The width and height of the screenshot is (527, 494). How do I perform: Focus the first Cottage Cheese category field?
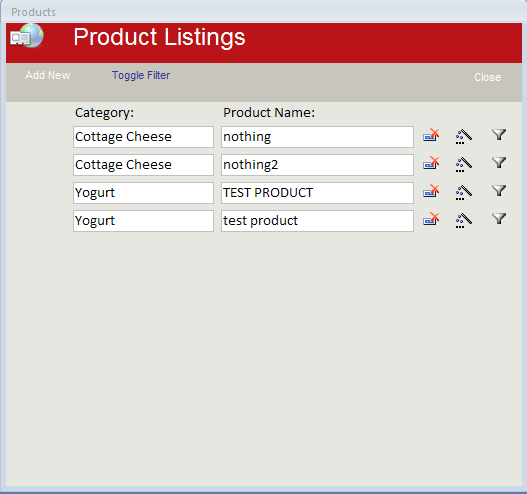(144, 137)
